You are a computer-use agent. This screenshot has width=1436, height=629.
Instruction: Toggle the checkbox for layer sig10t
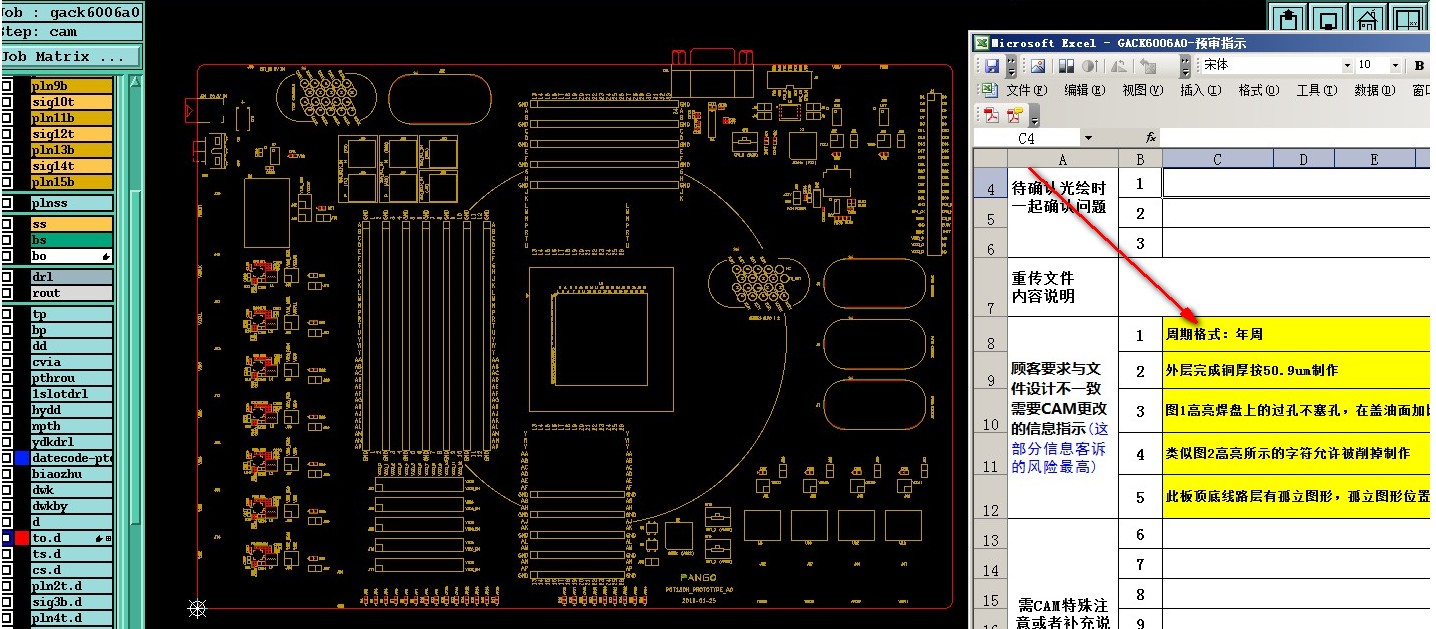click(6, 102)
